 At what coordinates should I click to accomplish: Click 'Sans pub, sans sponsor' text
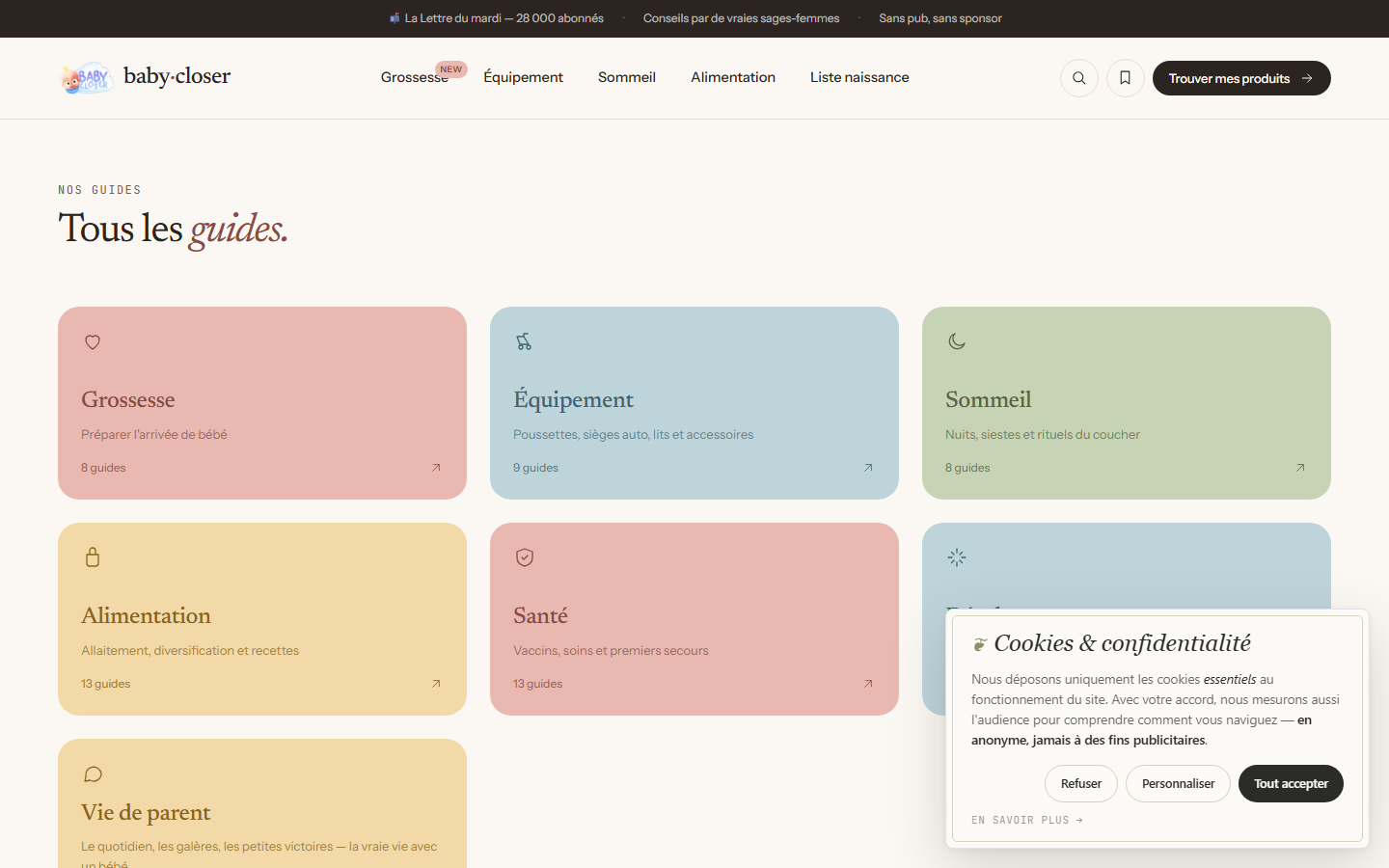[x=940, y=18]
